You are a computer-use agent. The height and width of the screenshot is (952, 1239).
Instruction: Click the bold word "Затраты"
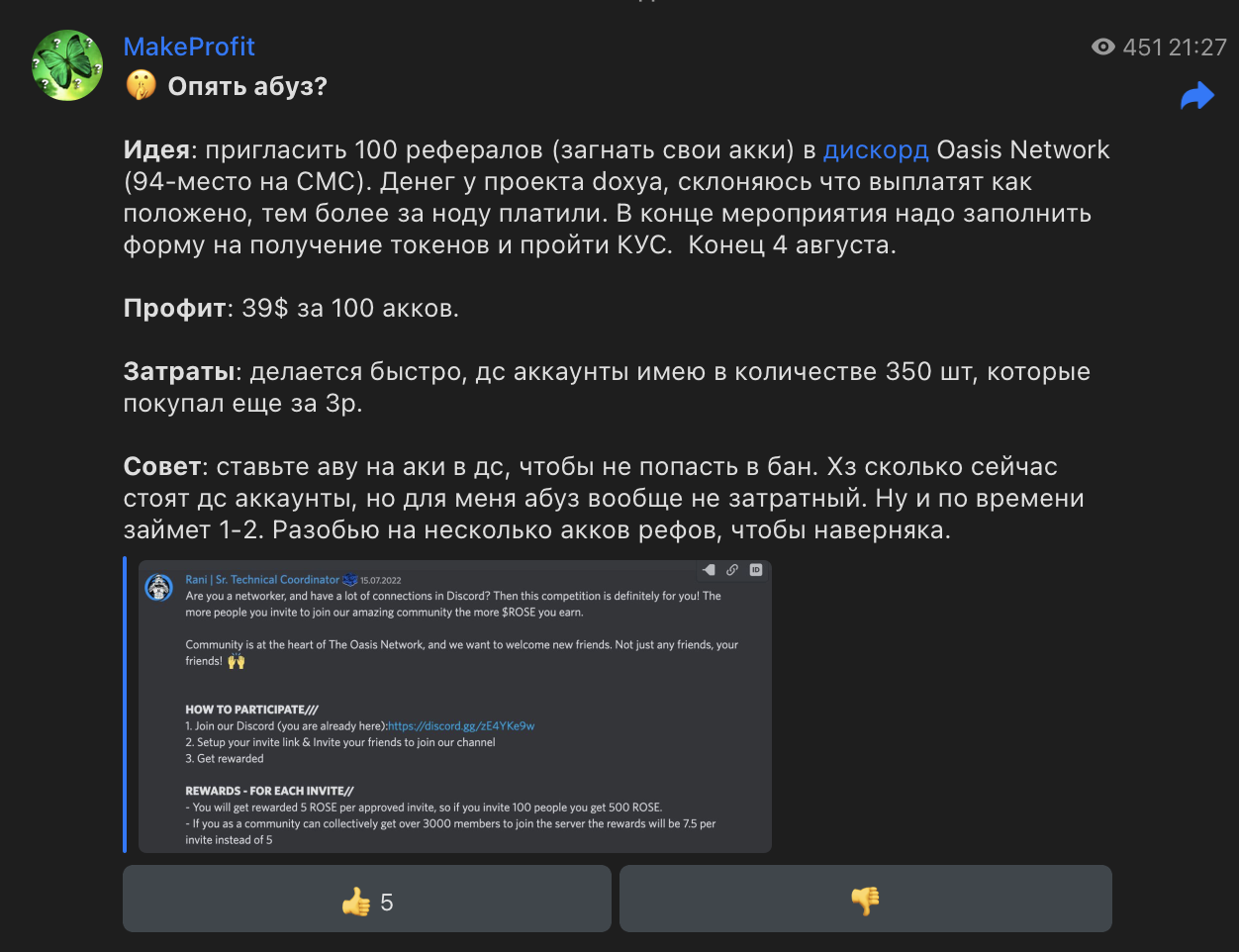coord(179,372)
